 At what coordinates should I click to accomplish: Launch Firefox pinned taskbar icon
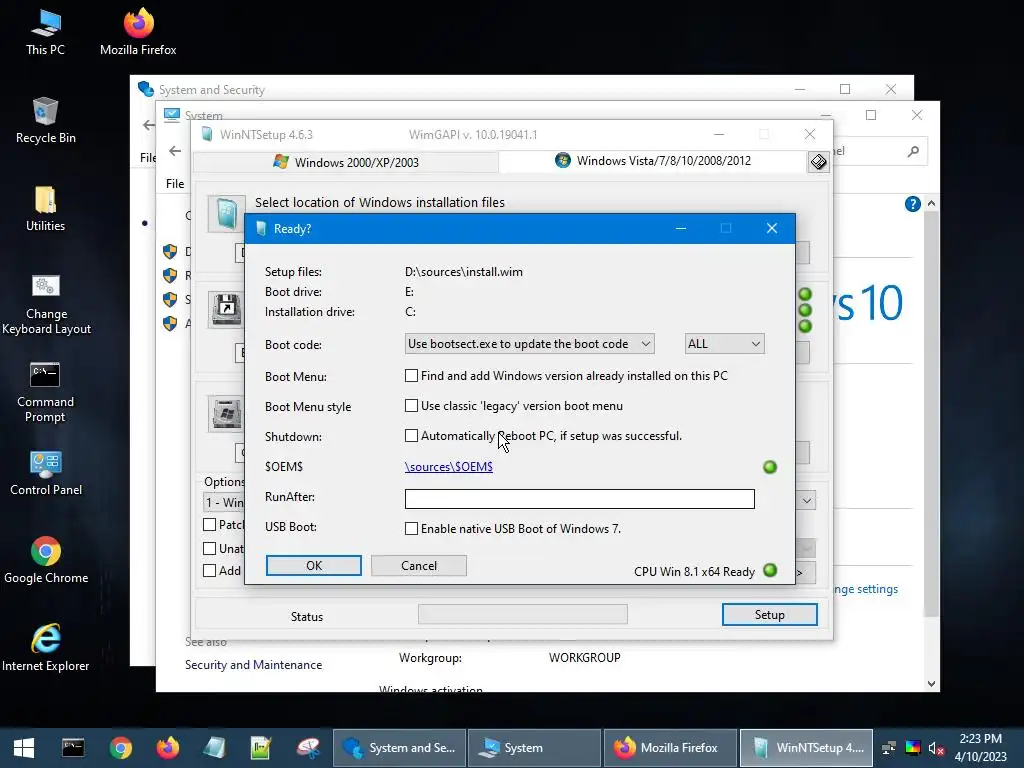pos(168,748)
